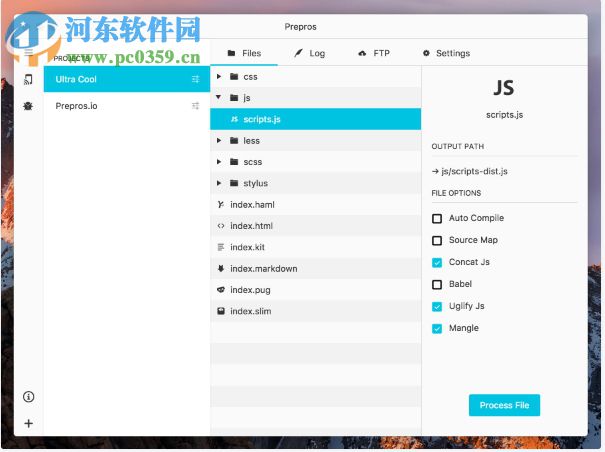Click the markdown icon beside index.markdown
Screen dimensions: 605x452
[x=221, y=268]
